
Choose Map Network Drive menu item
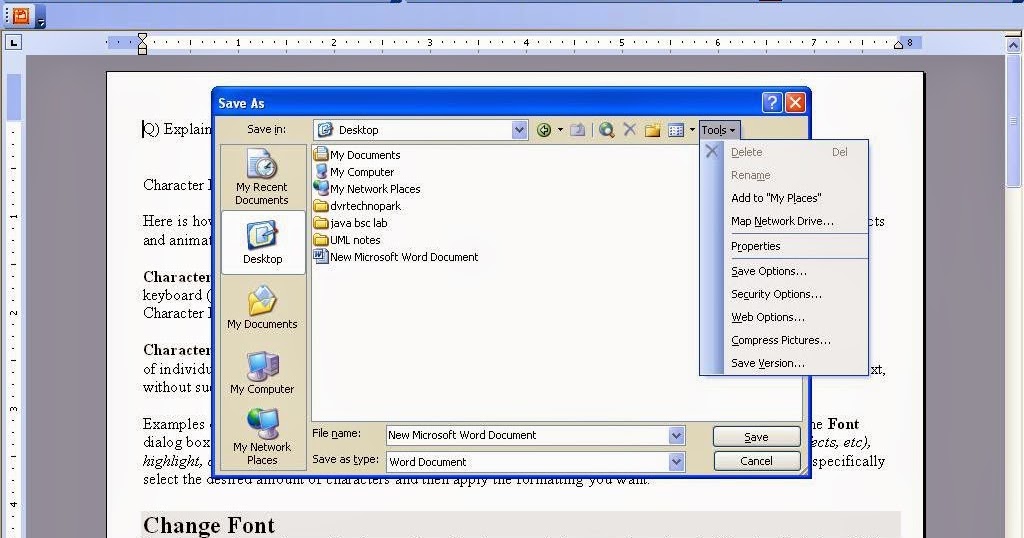pos(782,221)
